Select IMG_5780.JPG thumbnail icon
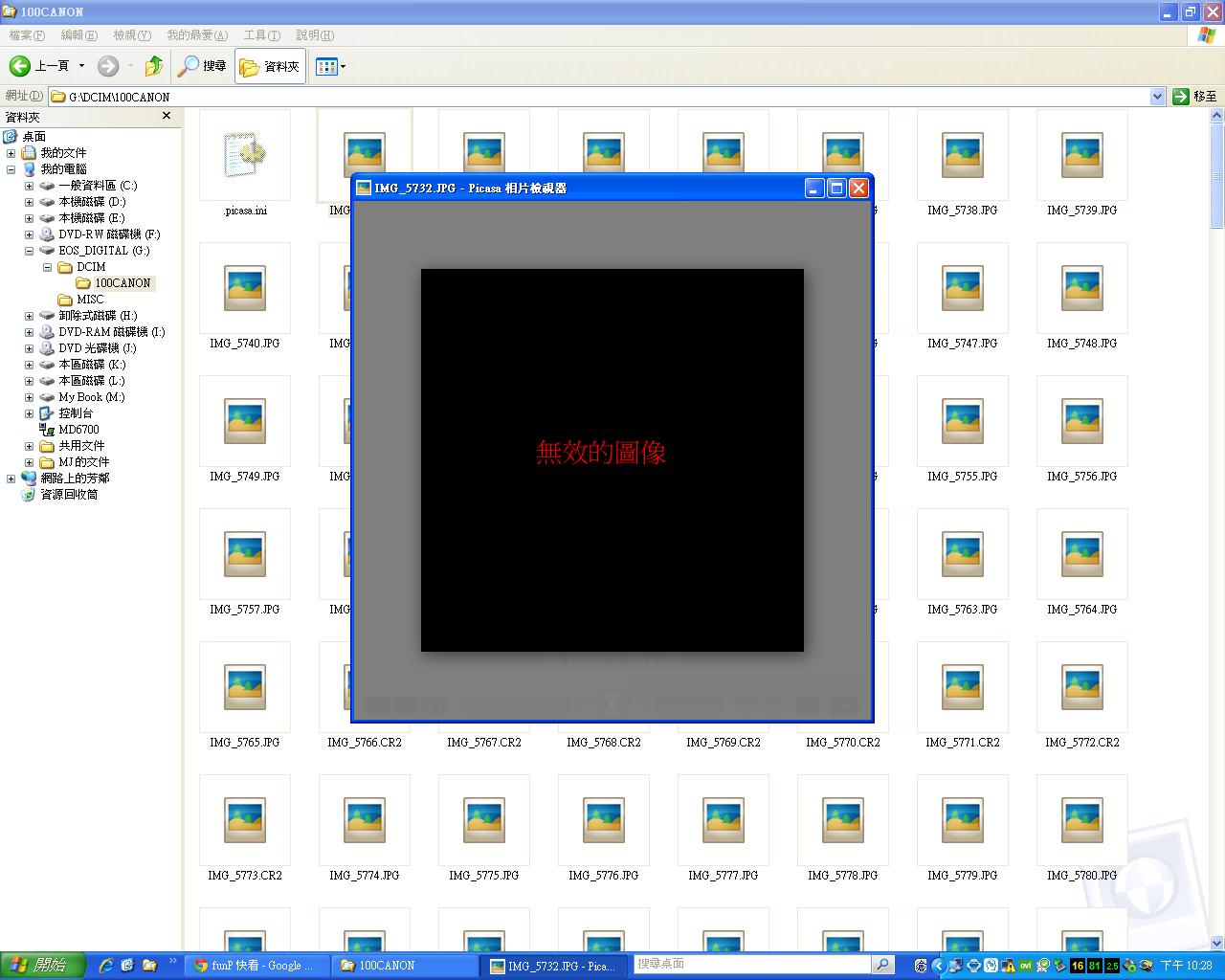Viewport: 1225px width, 980px height. 1082,820
